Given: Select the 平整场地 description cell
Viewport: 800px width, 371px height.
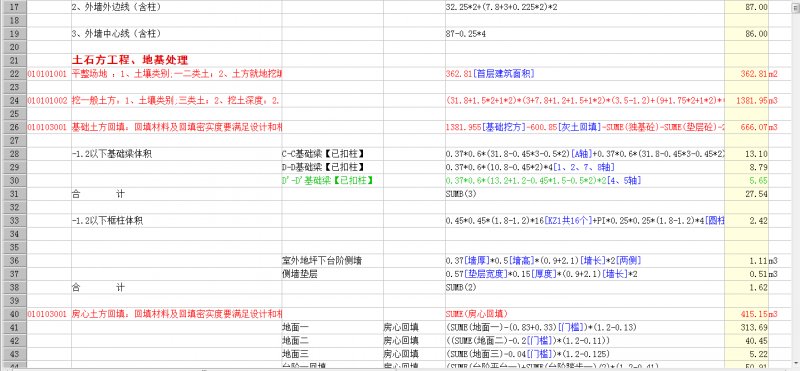Looking at the screenshot, I should click(x=177, y=74).
